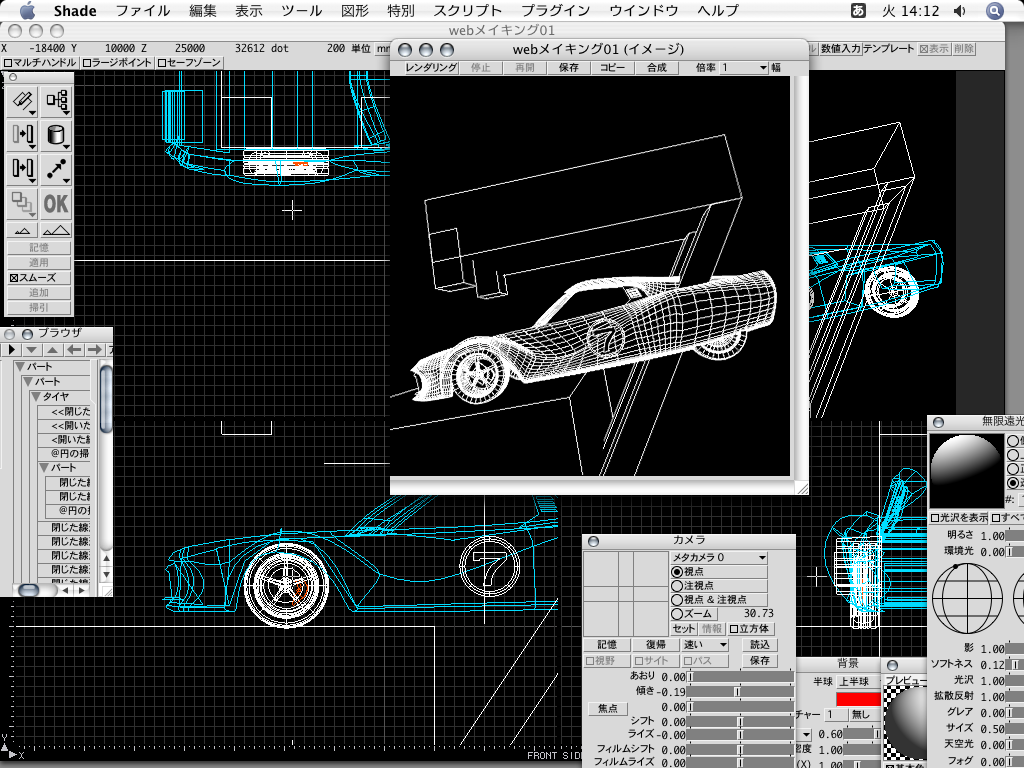Click the OK tool button in toolbox
The width and height of the screenshot is (1024, 768).
(x=56, y=203)
